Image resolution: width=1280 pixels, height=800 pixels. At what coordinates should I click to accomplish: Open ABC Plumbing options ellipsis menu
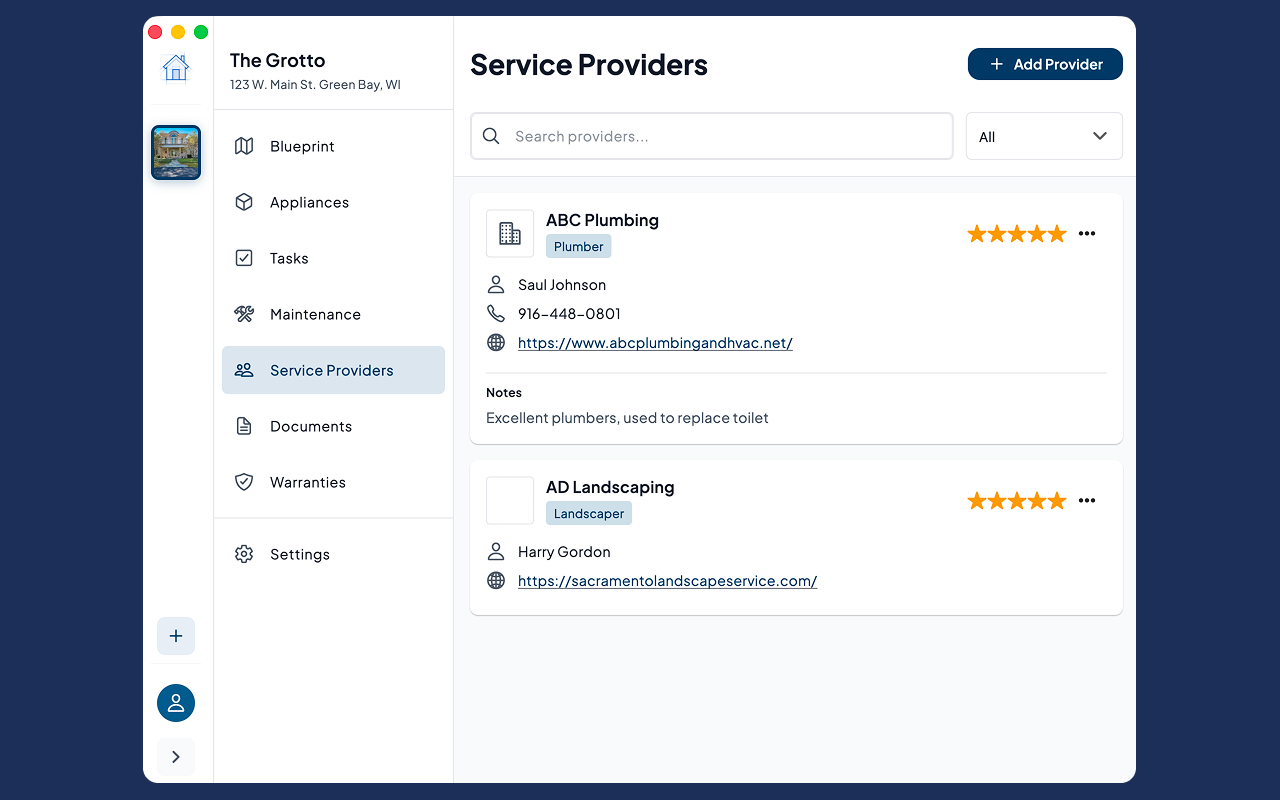[1087, 233]
